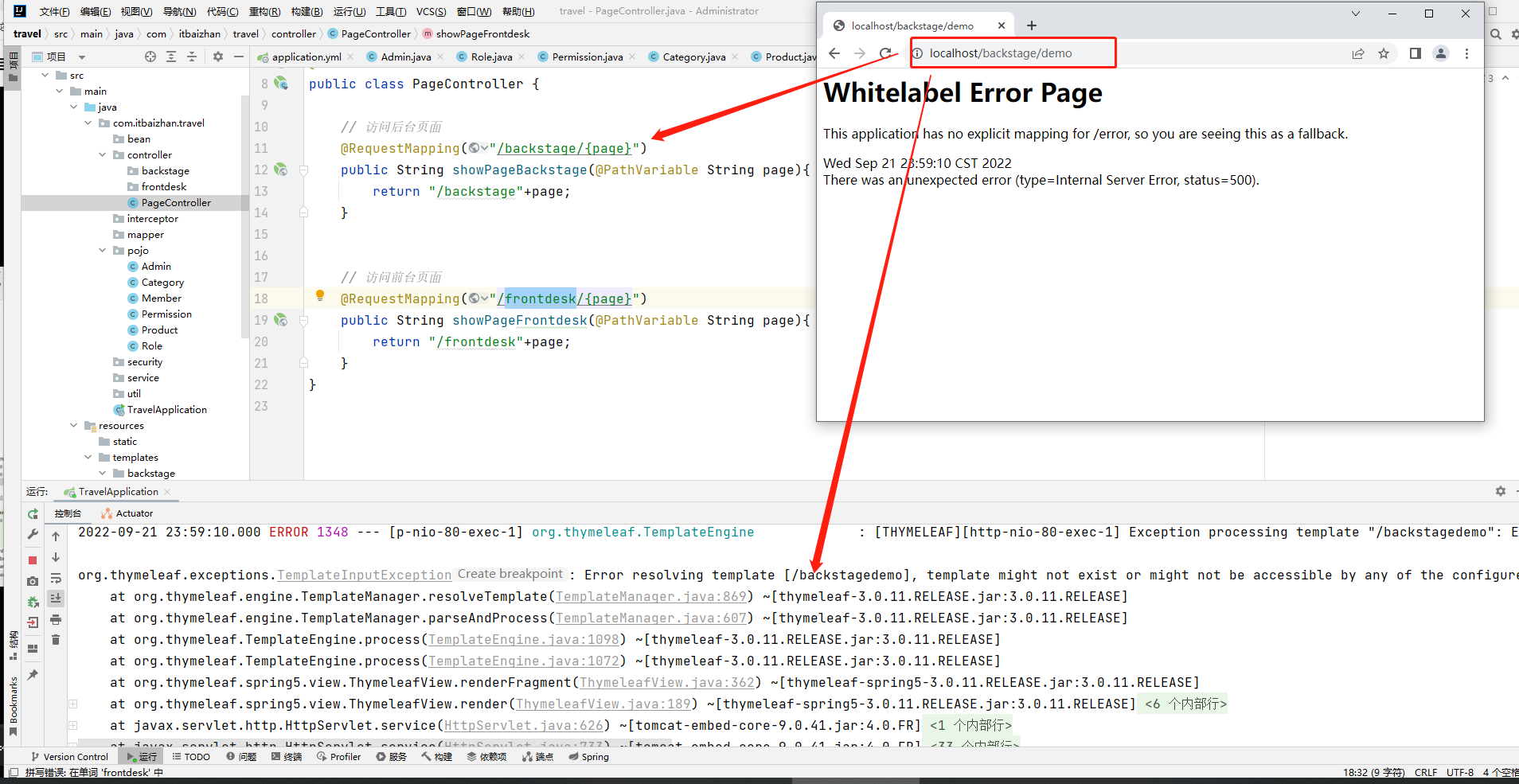Collapse the templates folder
Screen dimensions: 1519x784
click(x=88, y=458)
